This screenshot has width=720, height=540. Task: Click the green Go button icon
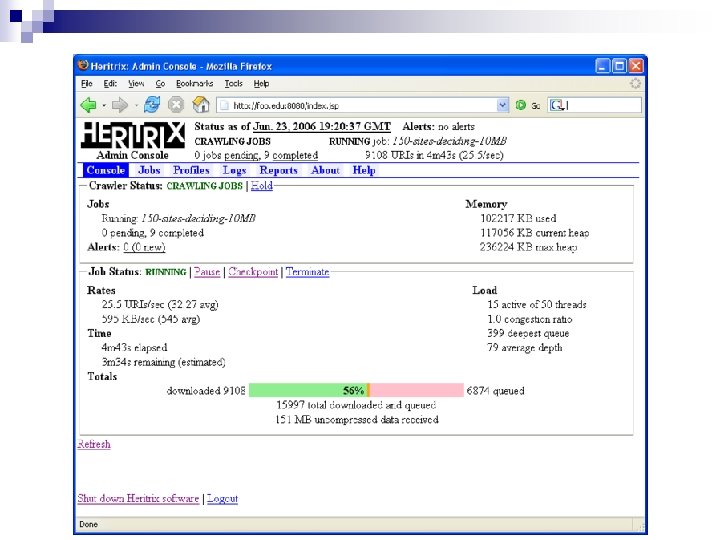[521, 105]
